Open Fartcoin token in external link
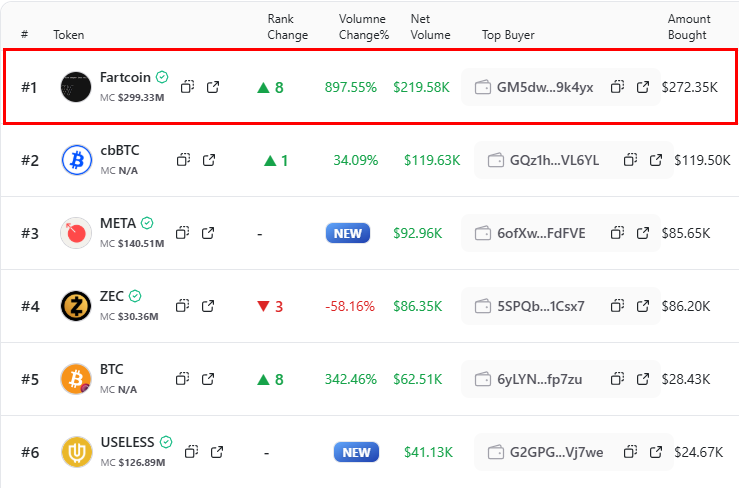 pos(213,87)
